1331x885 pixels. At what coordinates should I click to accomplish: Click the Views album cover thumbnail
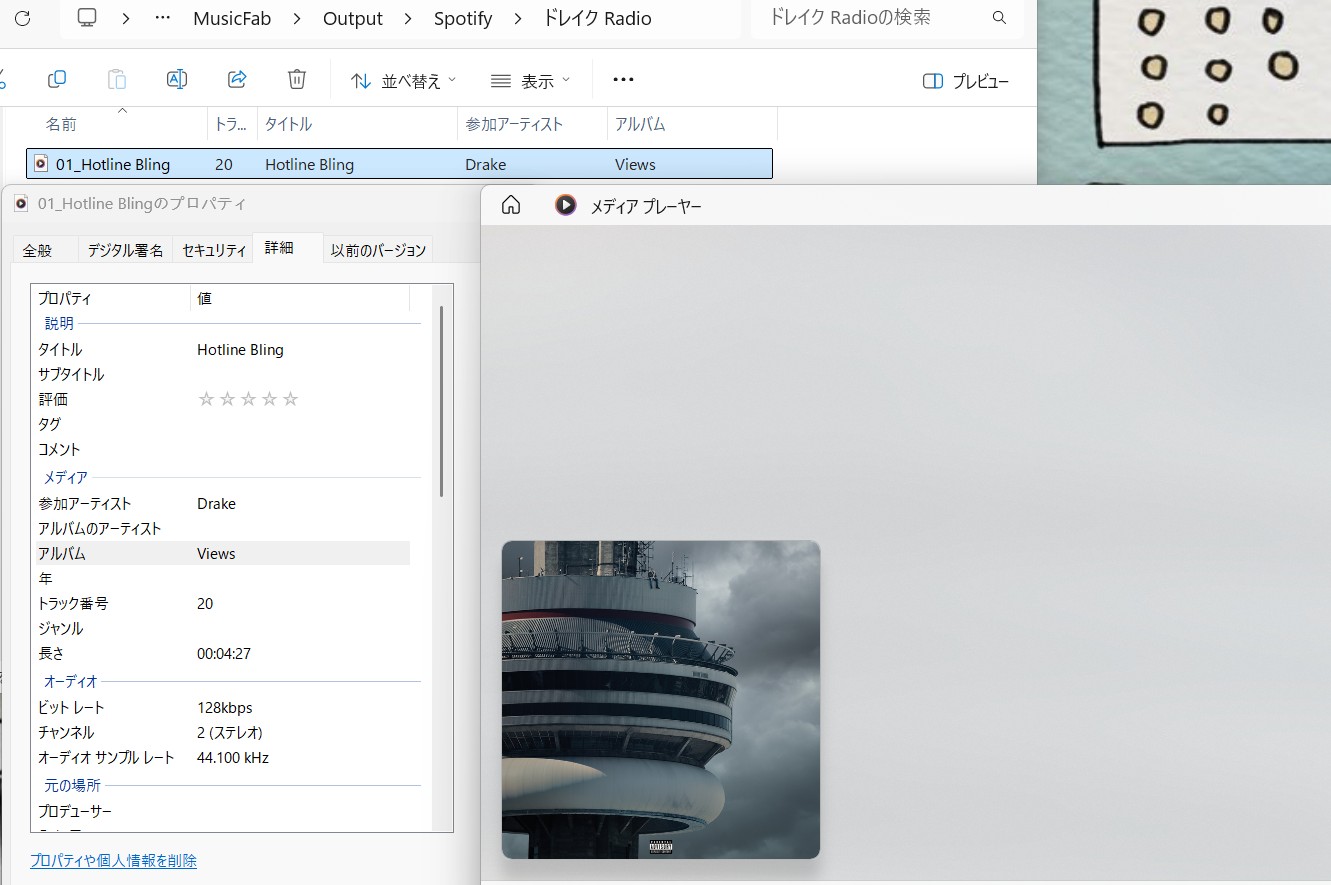[661, 699]
